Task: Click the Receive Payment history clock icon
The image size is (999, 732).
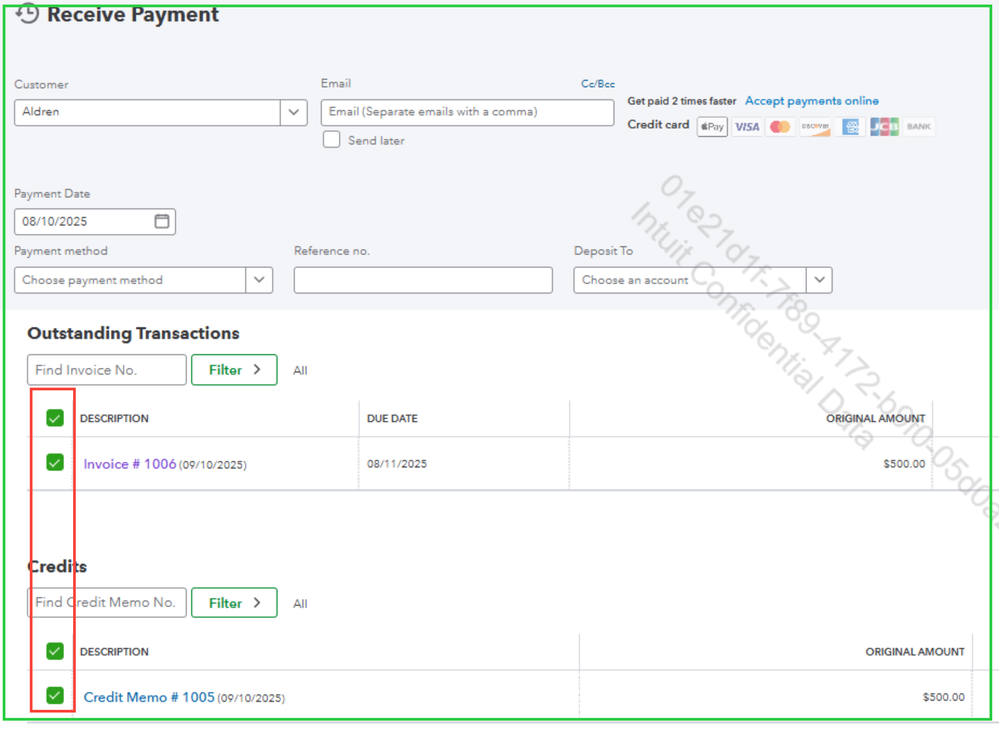Action: pyautogui.click(x=27, y=13)
